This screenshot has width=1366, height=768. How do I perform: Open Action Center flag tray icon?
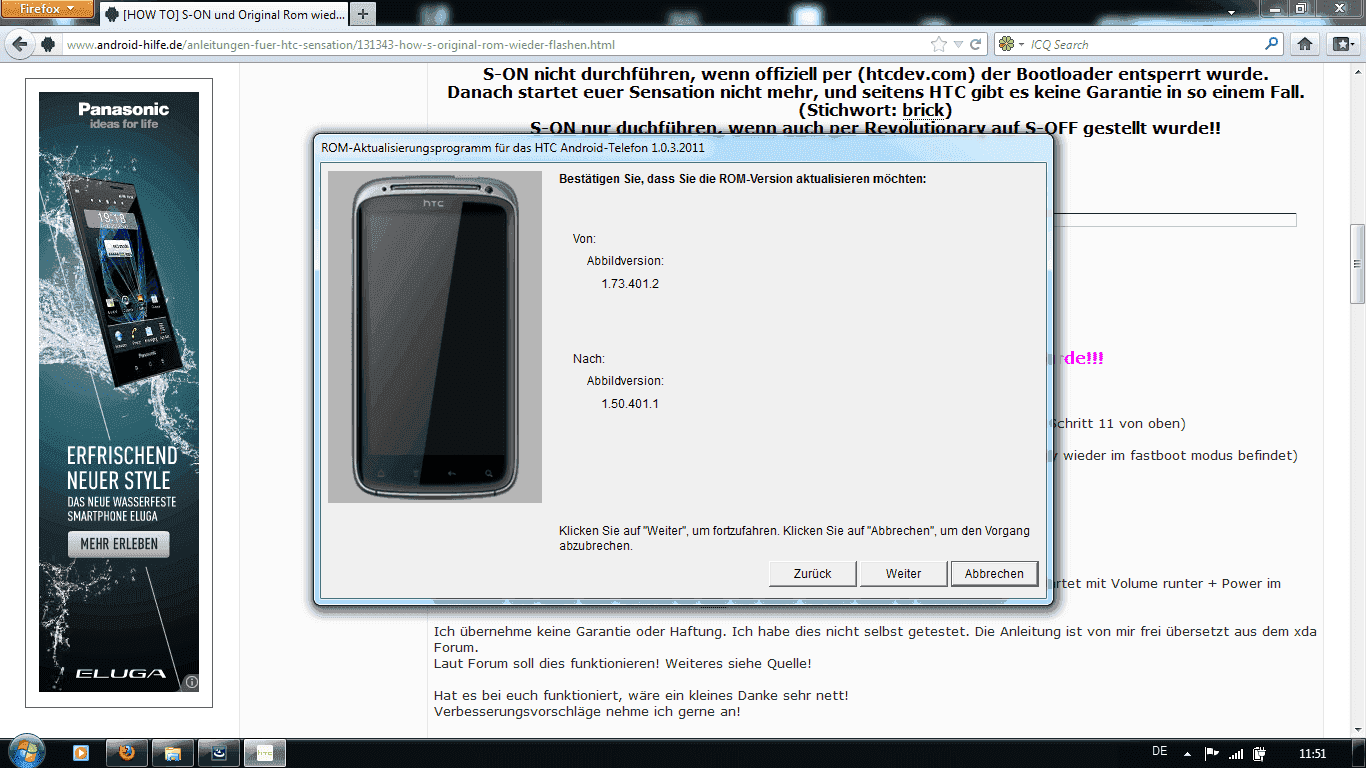1211,753
